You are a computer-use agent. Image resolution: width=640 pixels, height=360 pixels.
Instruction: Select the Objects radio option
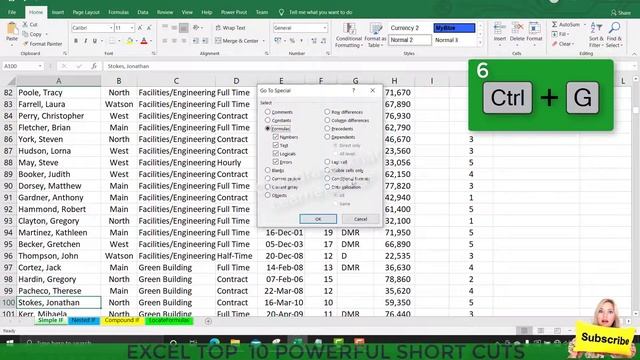pos(267,195)
